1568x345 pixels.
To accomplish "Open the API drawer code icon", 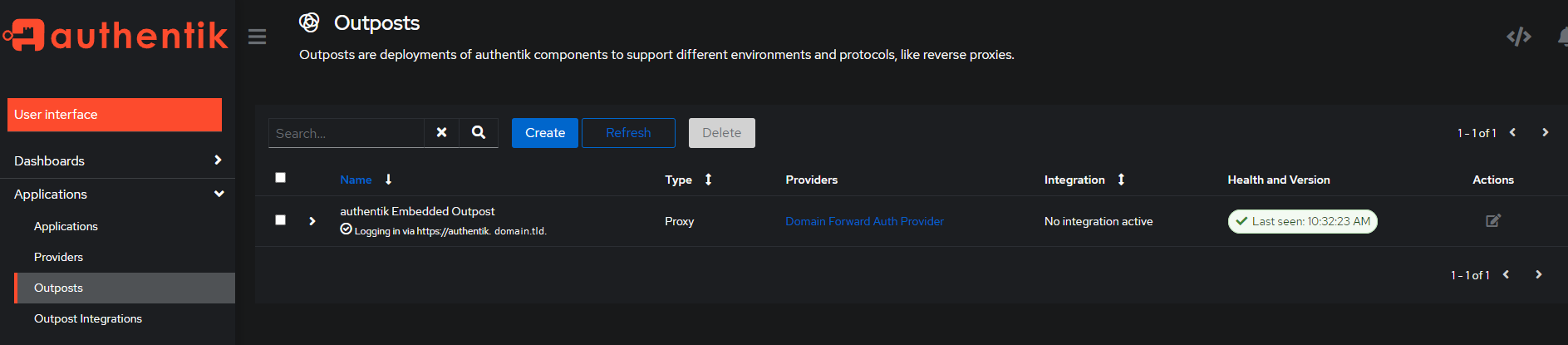I will pos(1519,37).
